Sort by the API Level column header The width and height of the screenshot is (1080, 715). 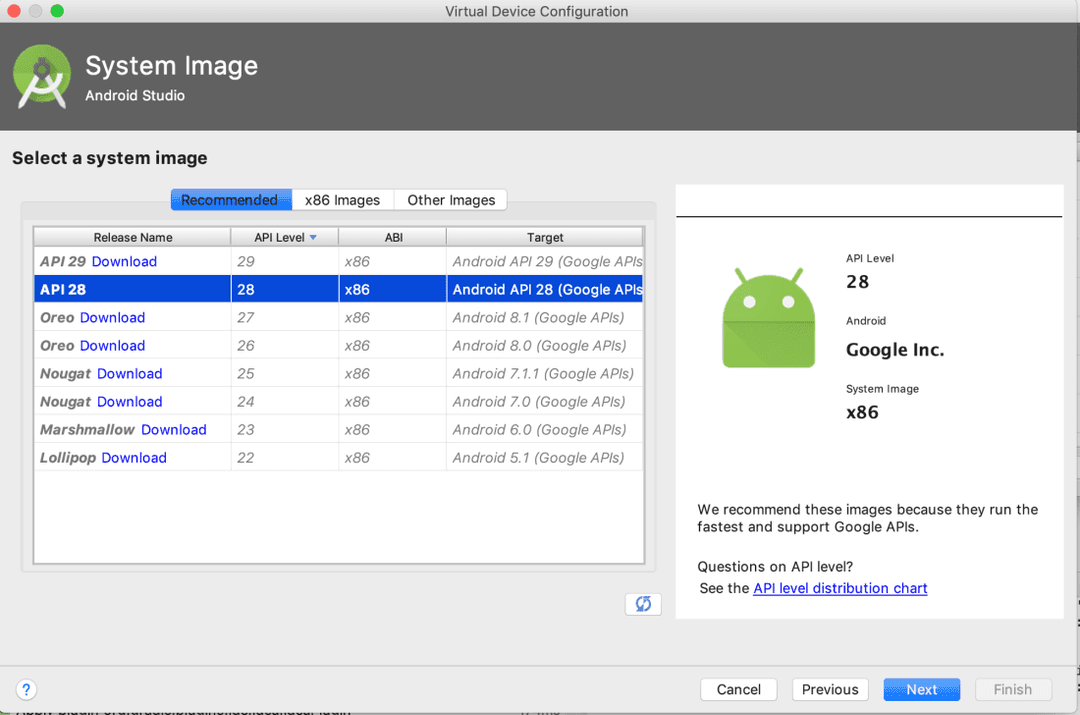284,237
